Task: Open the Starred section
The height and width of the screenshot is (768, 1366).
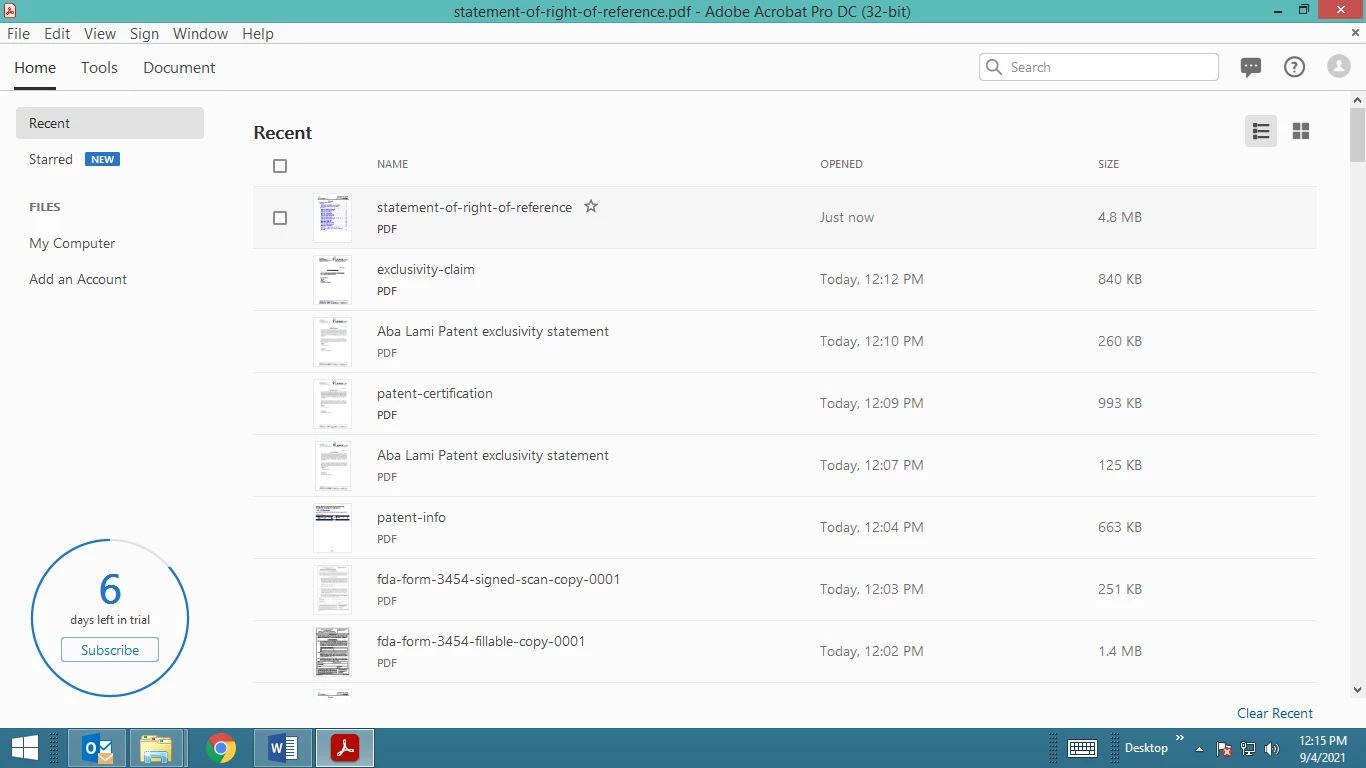Action: (51, 159)
